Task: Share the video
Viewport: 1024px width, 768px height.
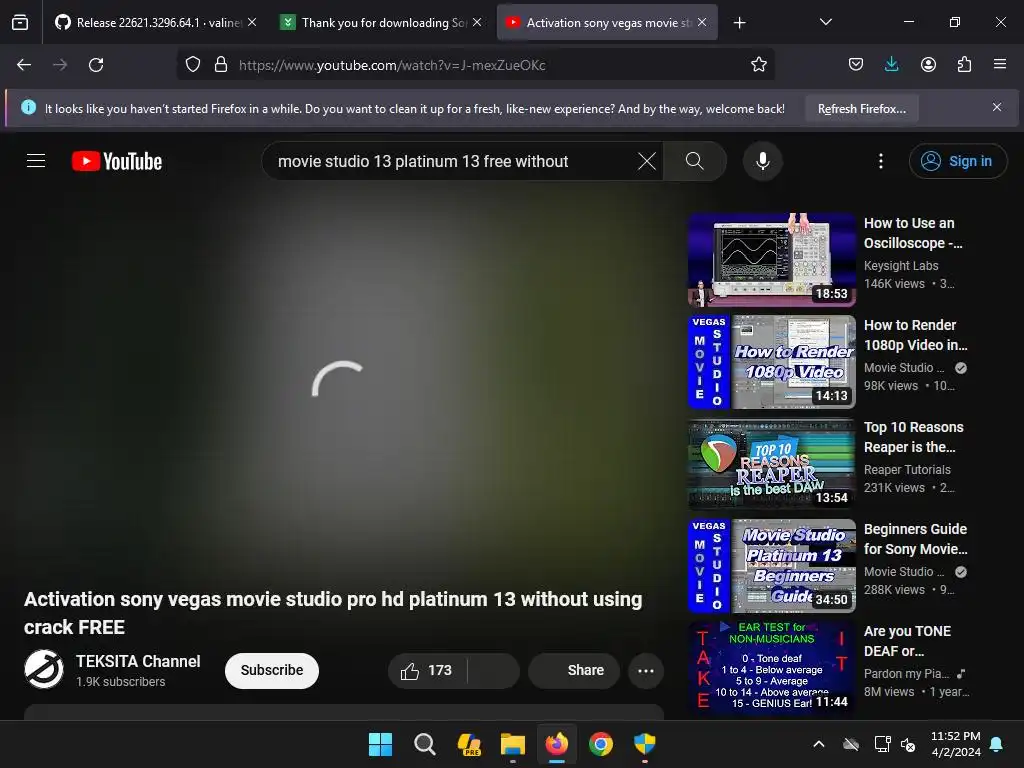Action: 574,671
